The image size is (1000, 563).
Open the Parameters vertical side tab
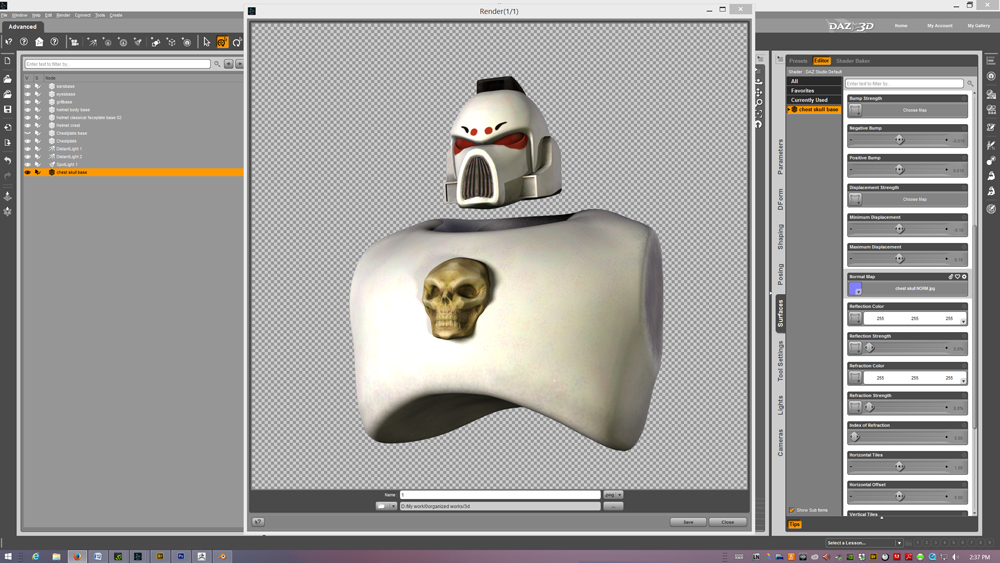coord(780,157)
